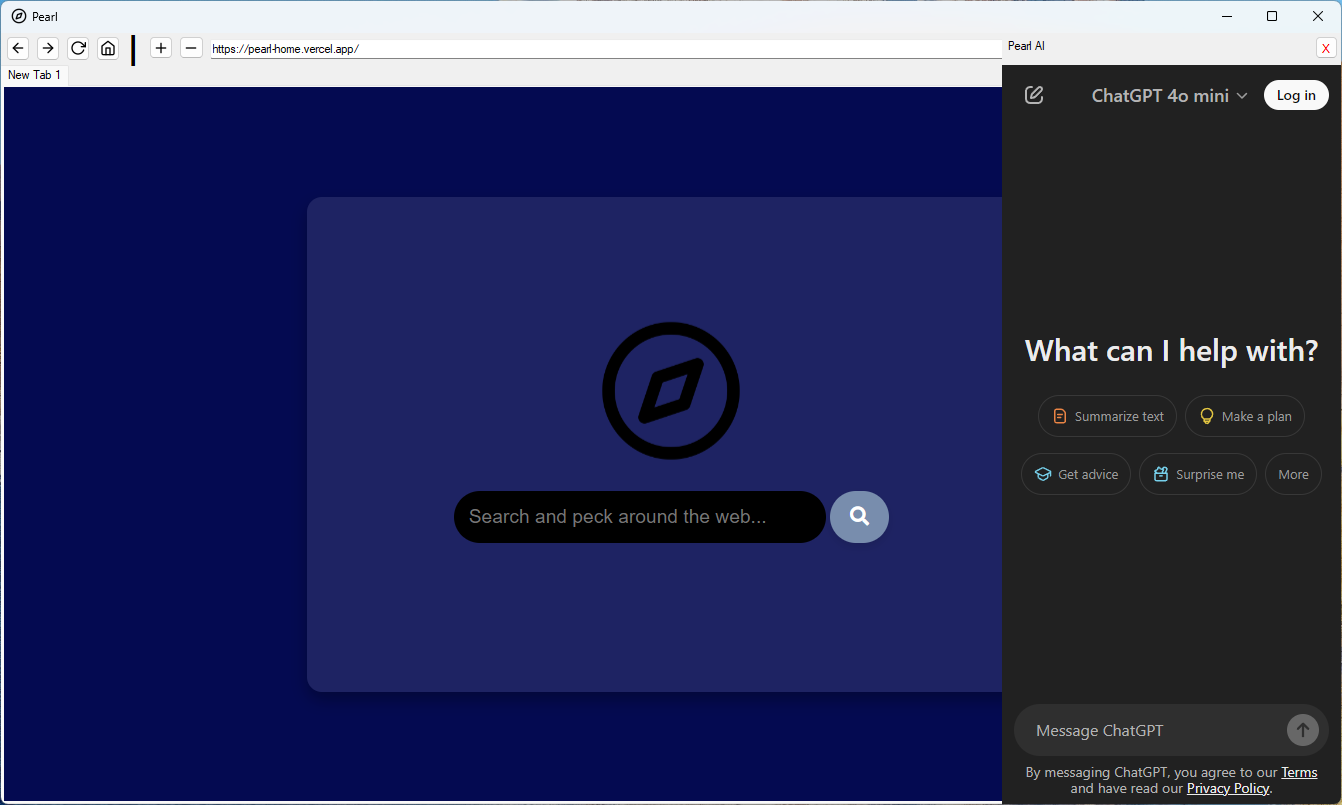Click the Summarize text suggestion
The height and width of the screenshot is (805, 1342).
click(1107, 415)
